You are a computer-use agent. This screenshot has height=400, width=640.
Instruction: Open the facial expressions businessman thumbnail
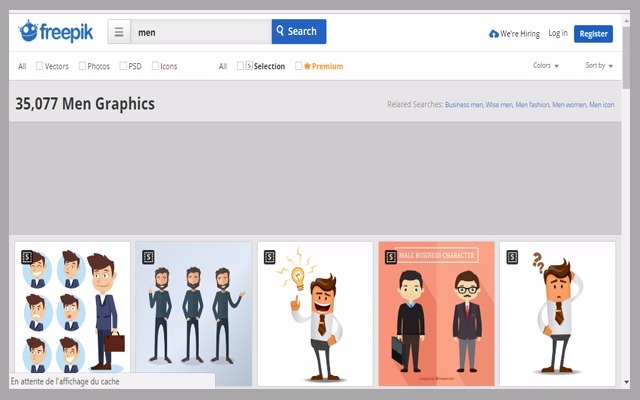click(72, 313)
